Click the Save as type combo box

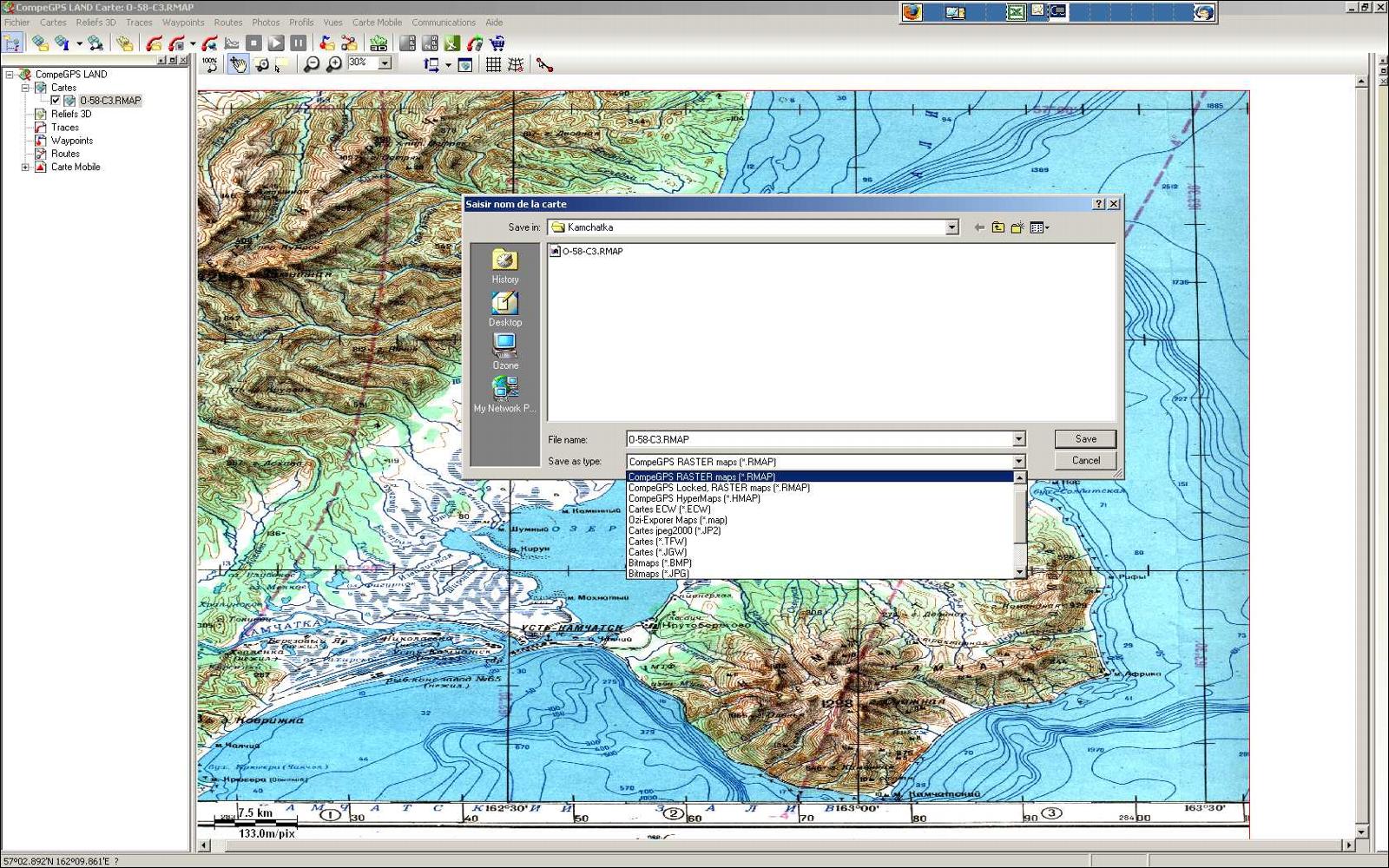tap(826, 462)
